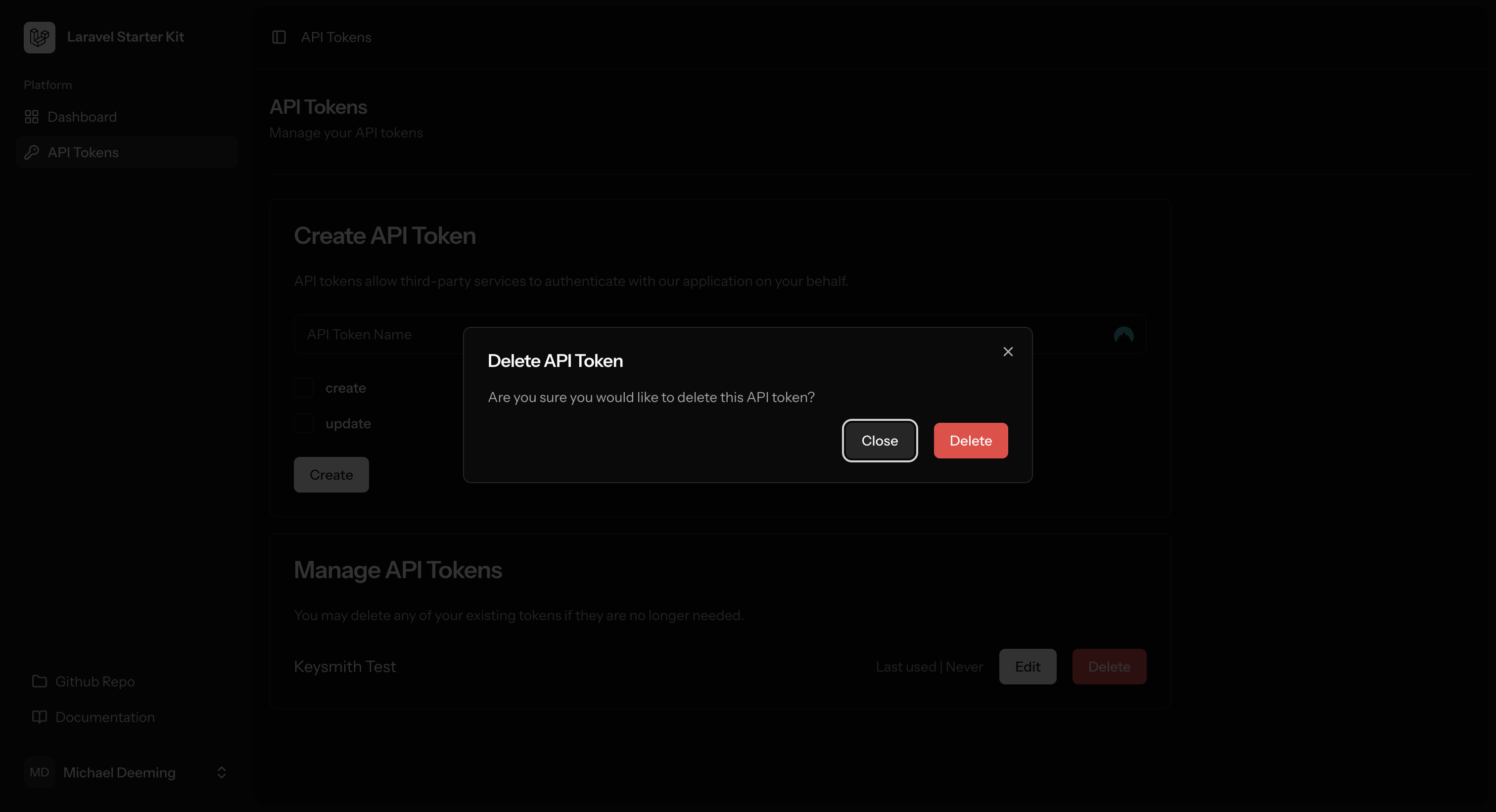The image size is (1496, 812).
Task: Expand the Michael Deeming user menu chevron
Action: pyautogui.click(x=221, y=772)
